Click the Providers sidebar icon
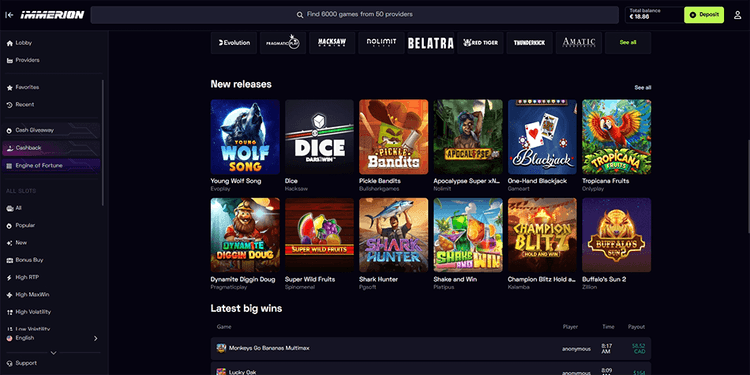Screen dimensions: 750x375 tap(10, 60)
